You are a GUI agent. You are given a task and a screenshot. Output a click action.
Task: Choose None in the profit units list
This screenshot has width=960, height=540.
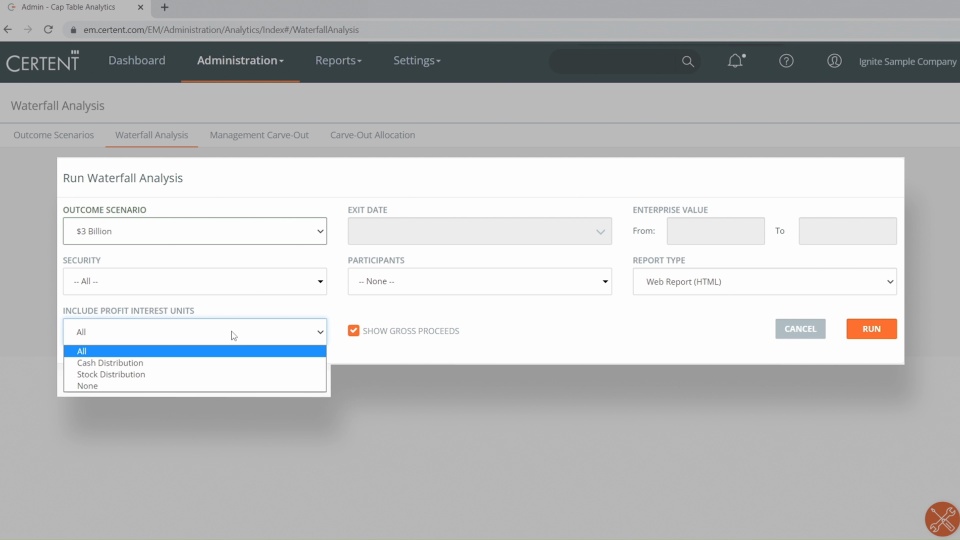click(195, 386)
